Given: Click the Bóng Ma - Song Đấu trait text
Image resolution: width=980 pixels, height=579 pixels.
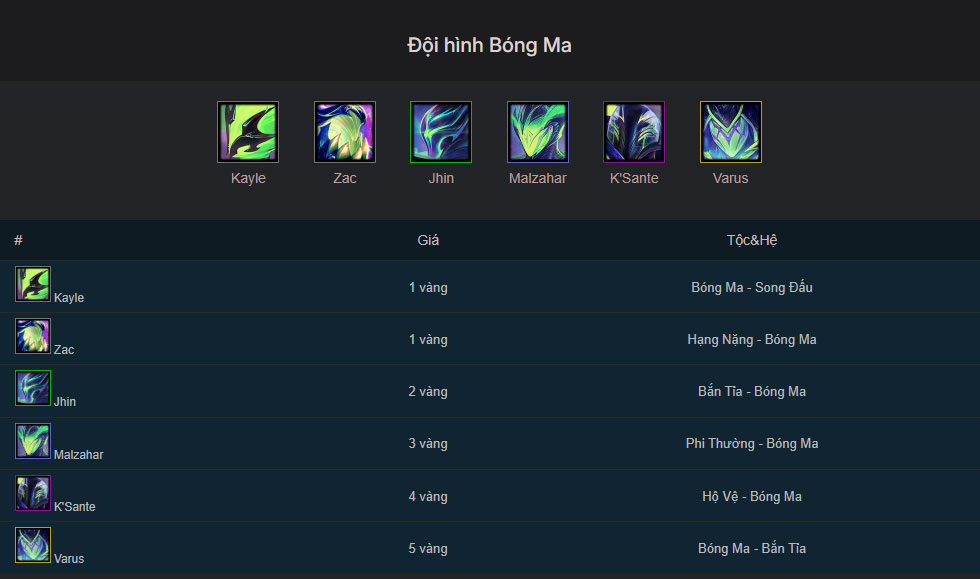Looking at the screenshot, I should tap(752, 288).
